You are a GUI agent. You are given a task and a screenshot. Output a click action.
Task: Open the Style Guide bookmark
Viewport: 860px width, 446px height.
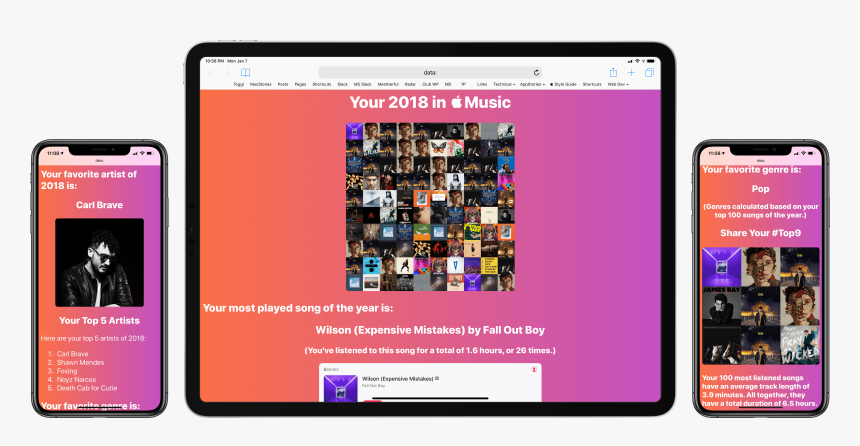point(564,84)
